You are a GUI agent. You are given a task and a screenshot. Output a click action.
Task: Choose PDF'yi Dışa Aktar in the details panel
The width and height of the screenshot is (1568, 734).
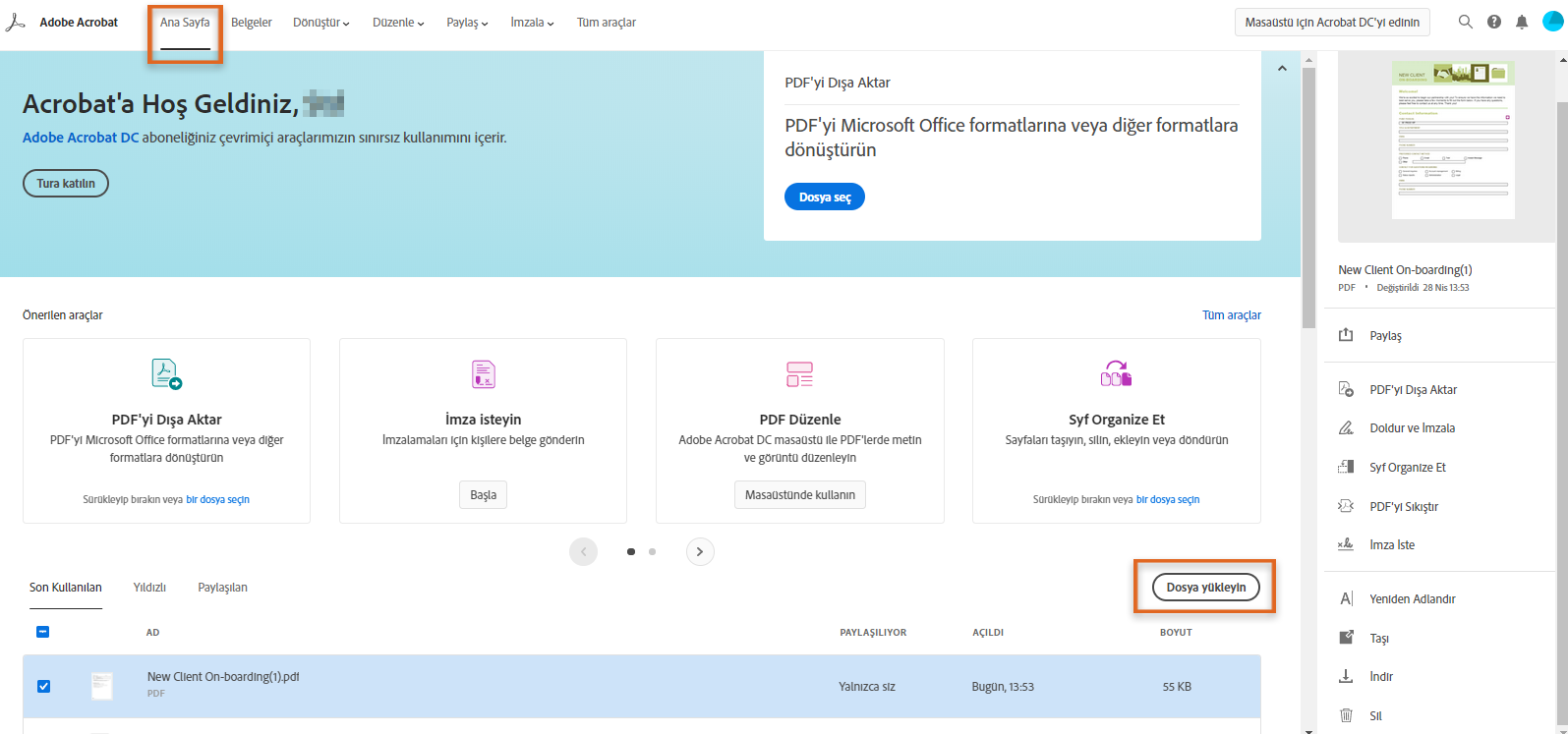click(1413, 390)
